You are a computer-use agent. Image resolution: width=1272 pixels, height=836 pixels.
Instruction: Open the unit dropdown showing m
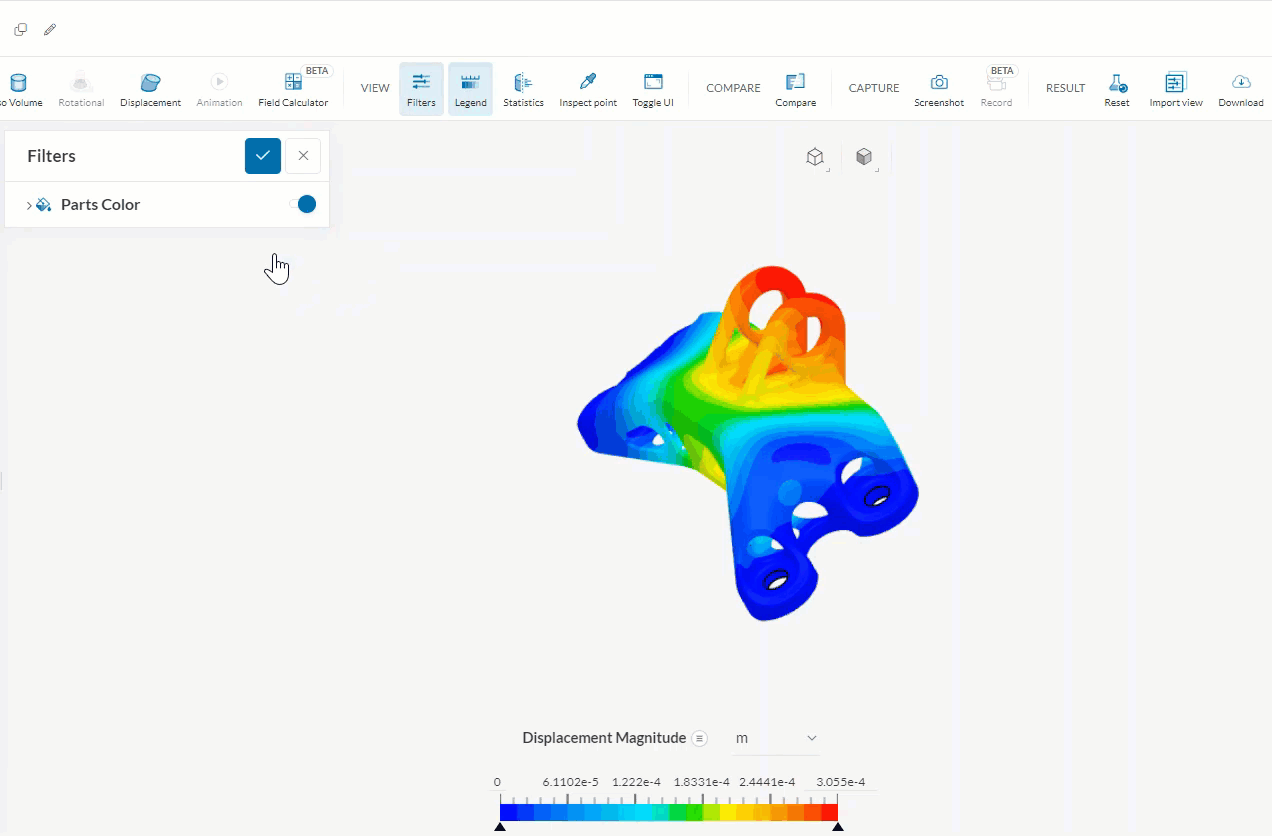point(776,738)
